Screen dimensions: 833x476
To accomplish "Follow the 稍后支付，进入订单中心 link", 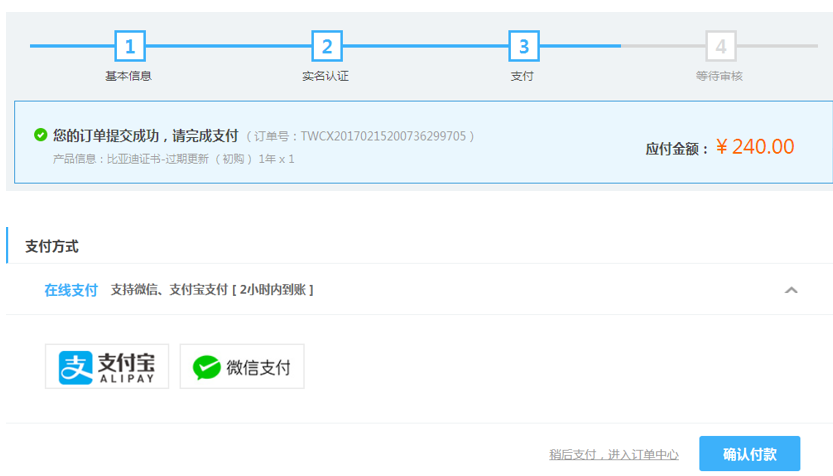I will point(614,455).
